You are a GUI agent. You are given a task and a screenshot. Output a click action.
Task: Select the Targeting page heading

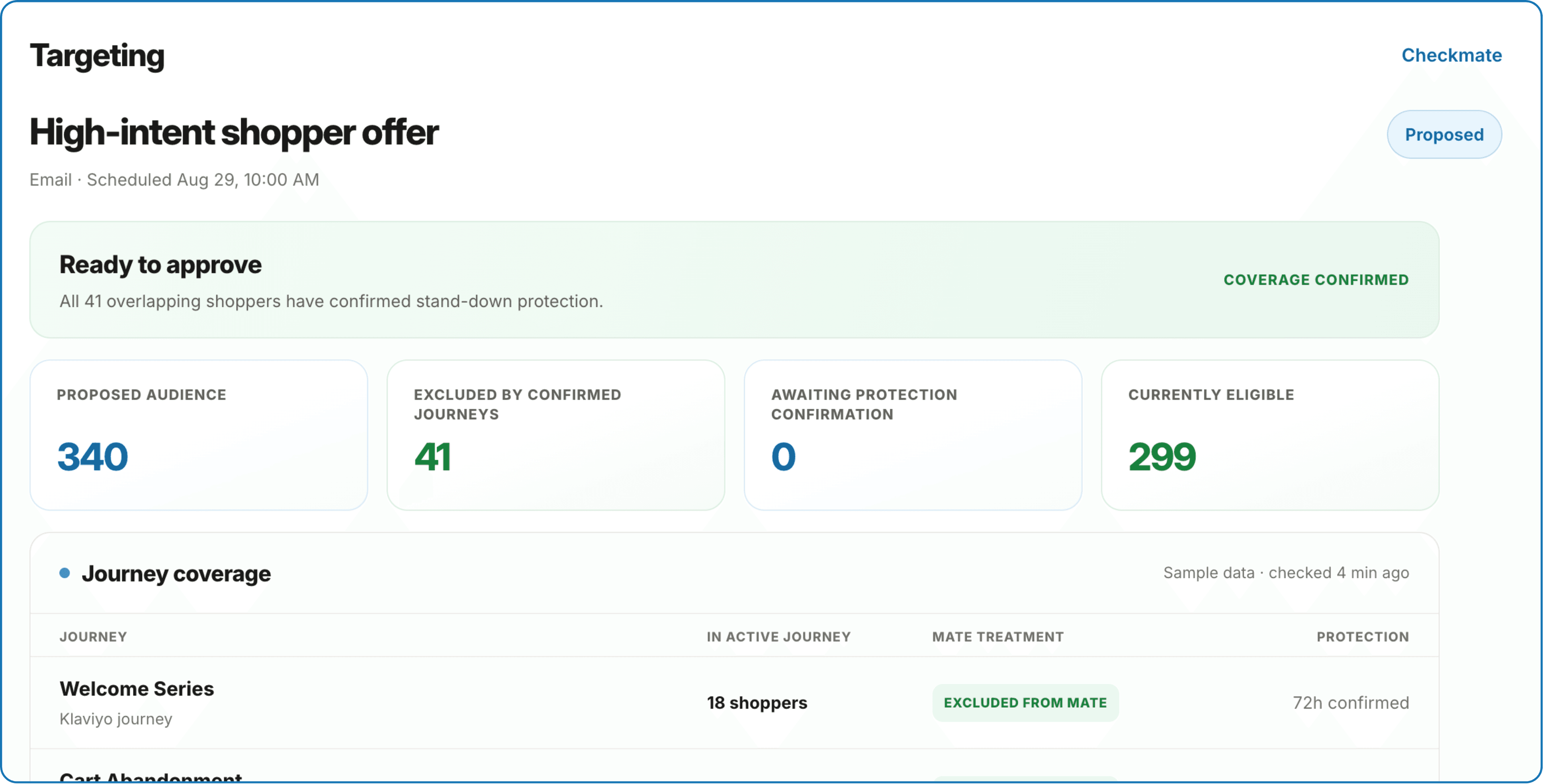click(x=97, y=56)
